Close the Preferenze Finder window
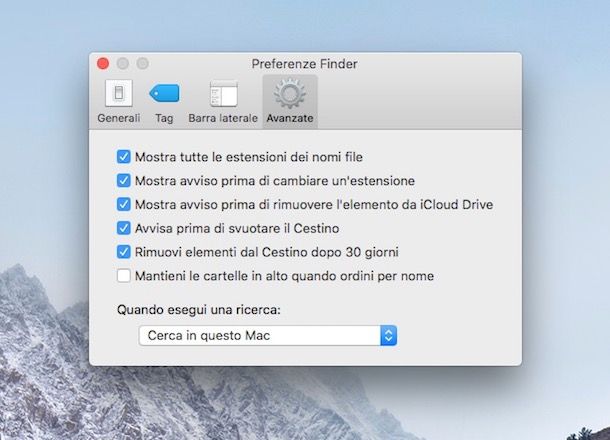 [x=103, y=63]
